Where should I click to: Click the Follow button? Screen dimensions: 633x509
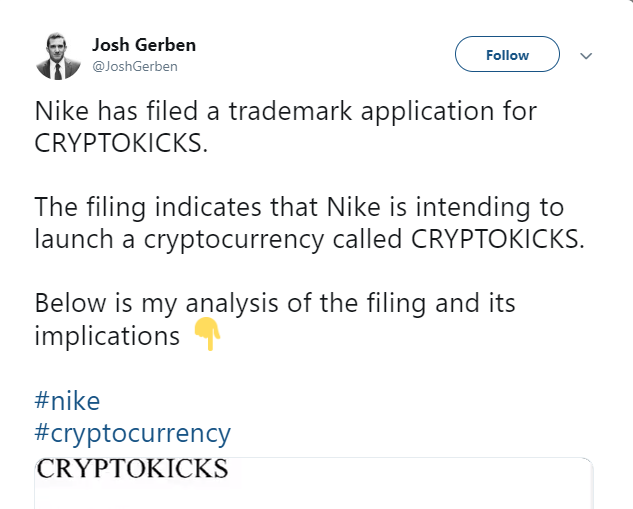click(507, 54)
